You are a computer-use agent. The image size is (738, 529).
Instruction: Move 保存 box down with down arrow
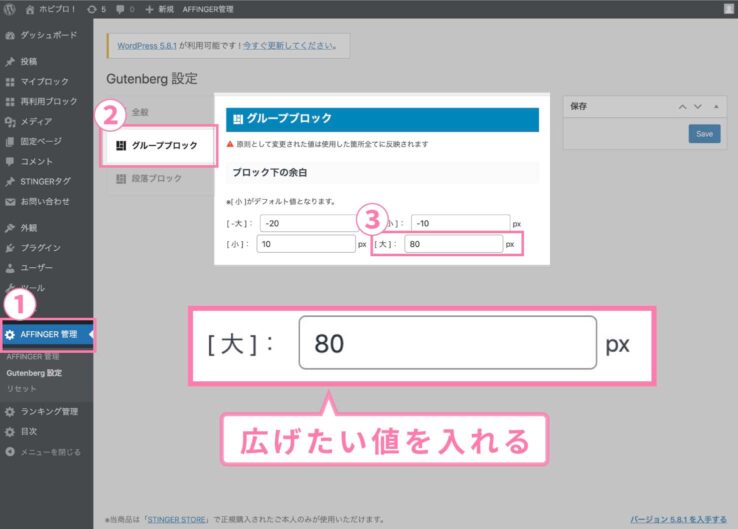(x=698, y=107)
